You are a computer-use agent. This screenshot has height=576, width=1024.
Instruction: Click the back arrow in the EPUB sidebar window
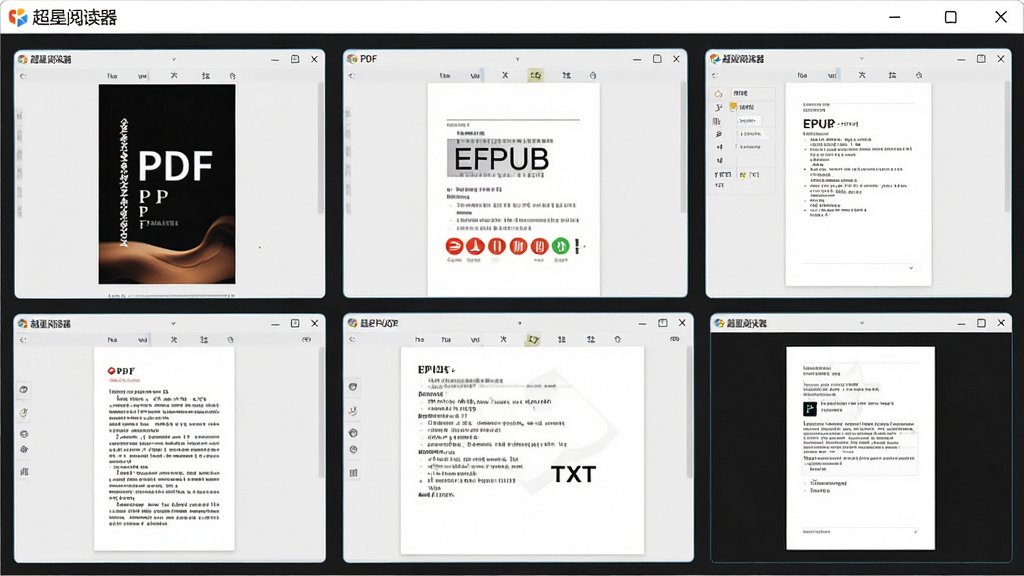pos(715,76)
